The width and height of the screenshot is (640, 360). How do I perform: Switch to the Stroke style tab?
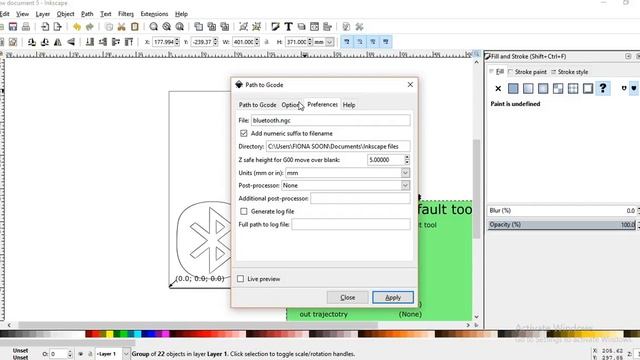[x=570, y=72]
